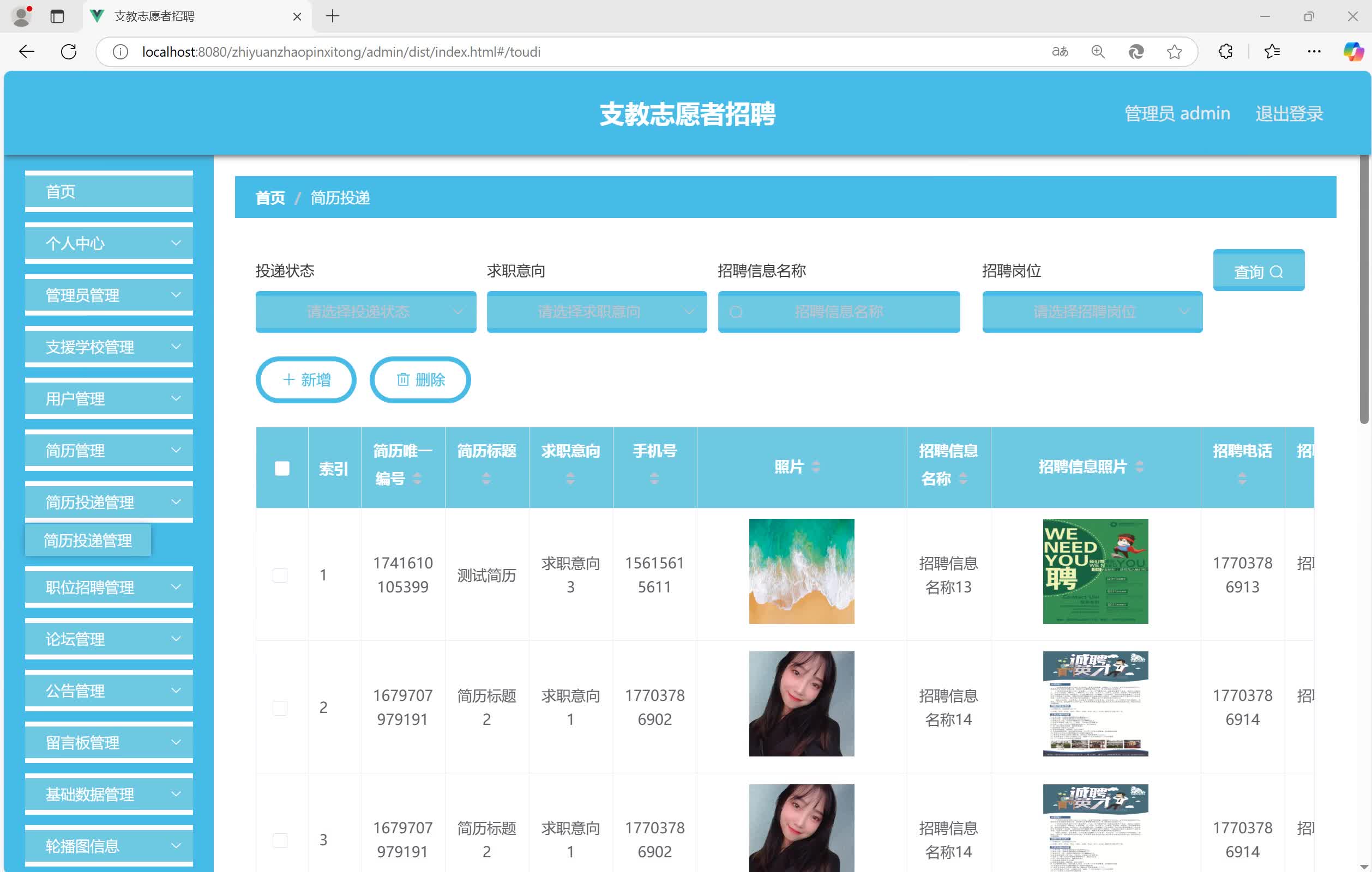Expand the 简历管理 sidebar menu

point(109,451)
